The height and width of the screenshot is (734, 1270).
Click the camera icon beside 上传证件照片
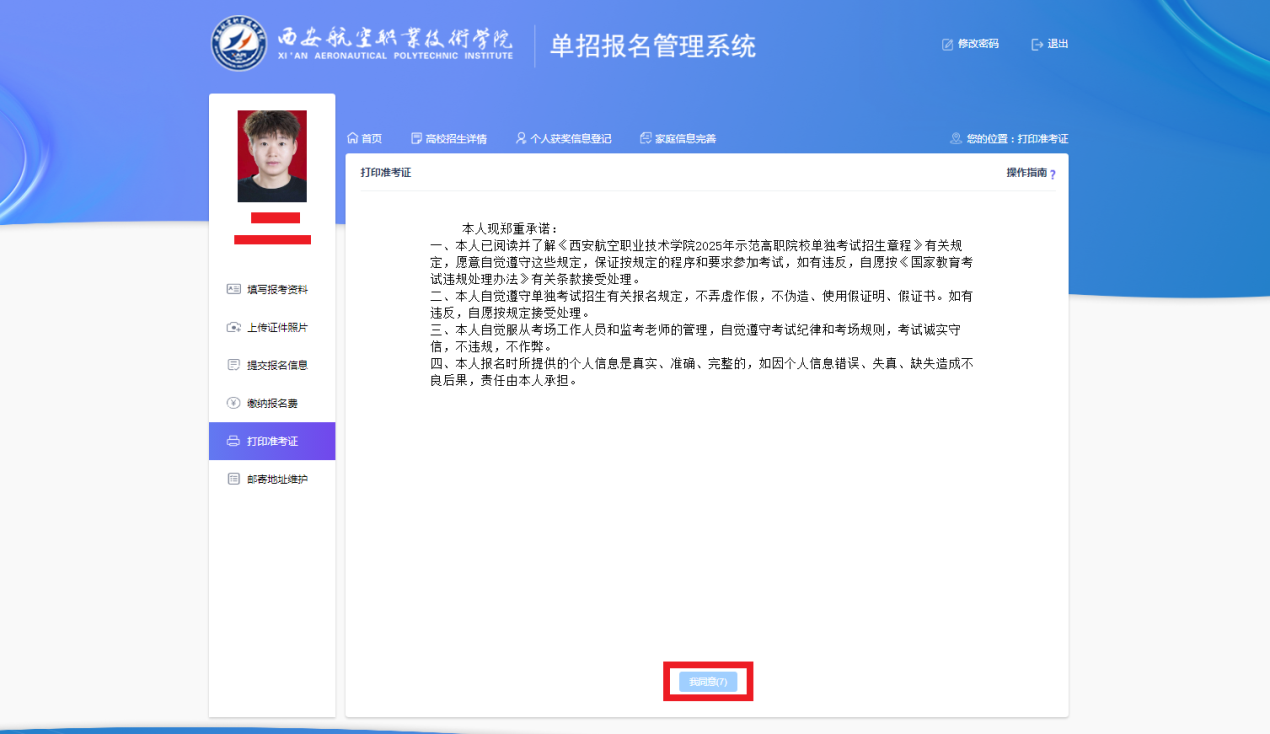click(x=233, y=327)
